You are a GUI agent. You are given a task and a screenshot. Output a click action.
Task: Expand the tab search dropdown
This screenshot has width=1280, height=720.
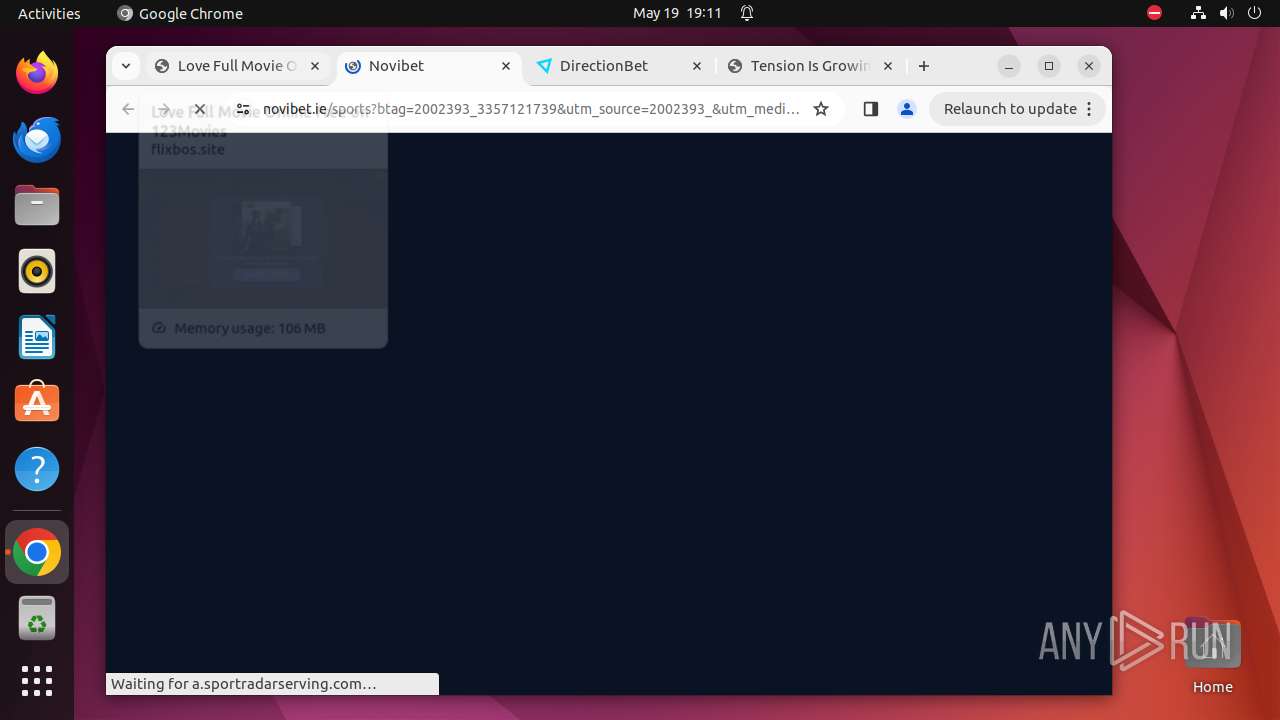click(x=125, y=66)
